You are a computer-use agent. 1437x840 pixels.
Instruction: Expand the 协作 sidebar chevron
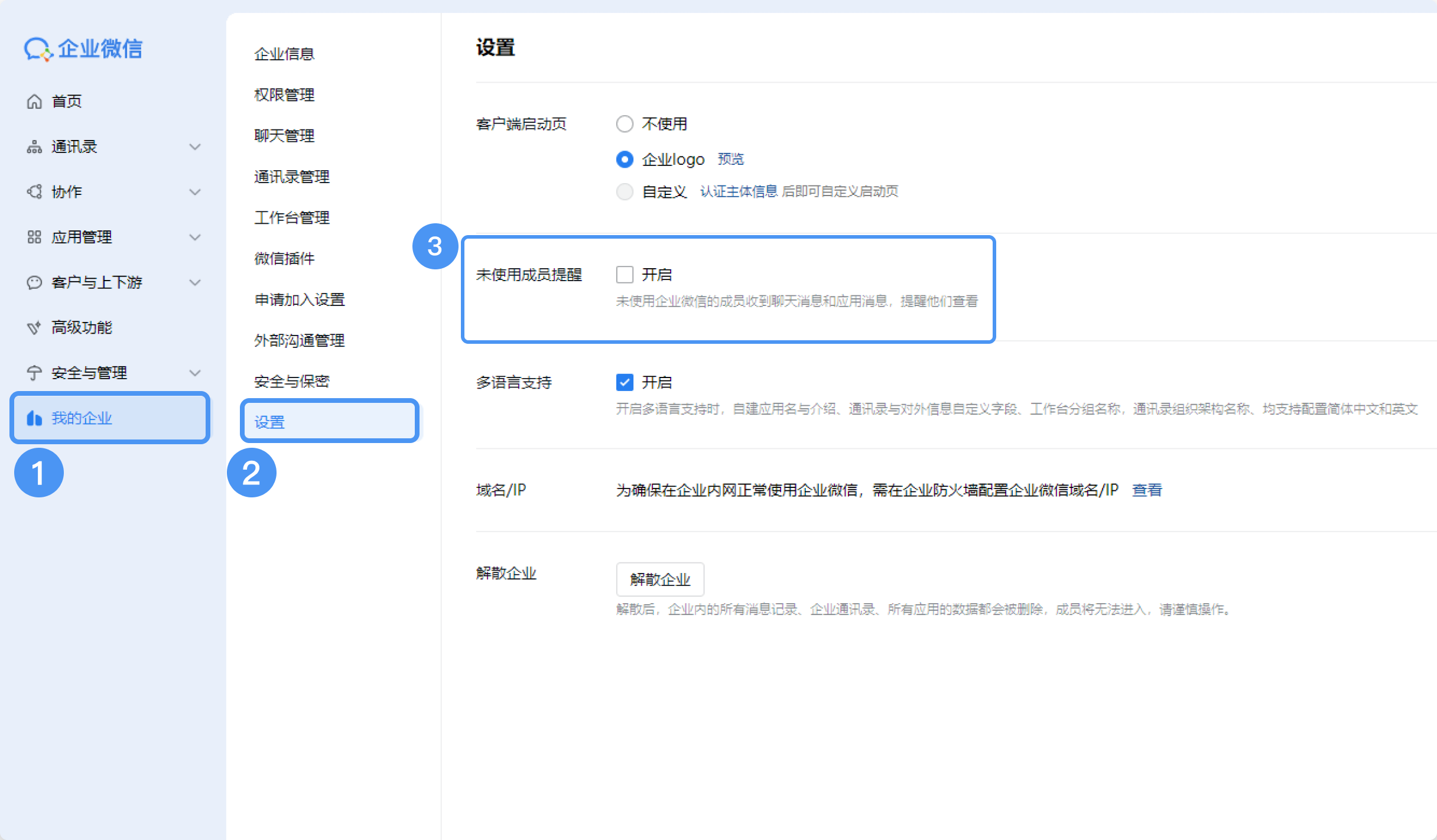[x=195, y=192]
